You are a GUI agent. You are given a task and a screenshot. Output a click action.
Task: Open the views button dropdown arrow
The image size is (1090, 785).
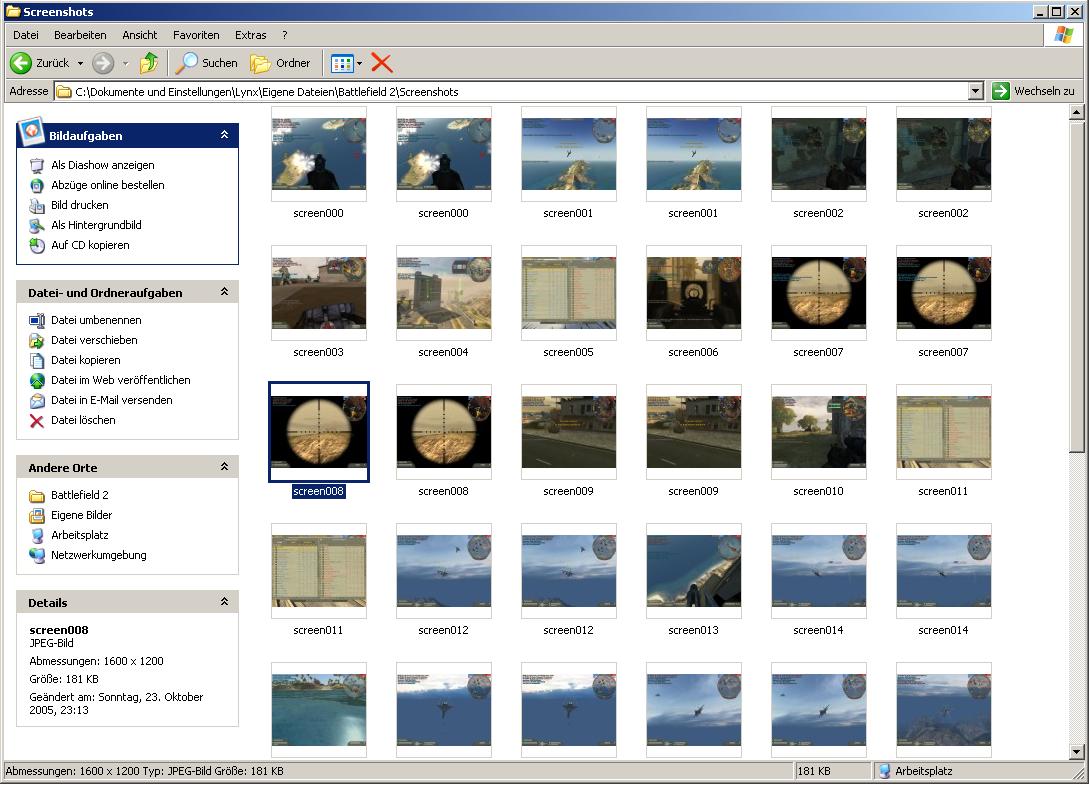pyautogui.click(x=359, y=64)
